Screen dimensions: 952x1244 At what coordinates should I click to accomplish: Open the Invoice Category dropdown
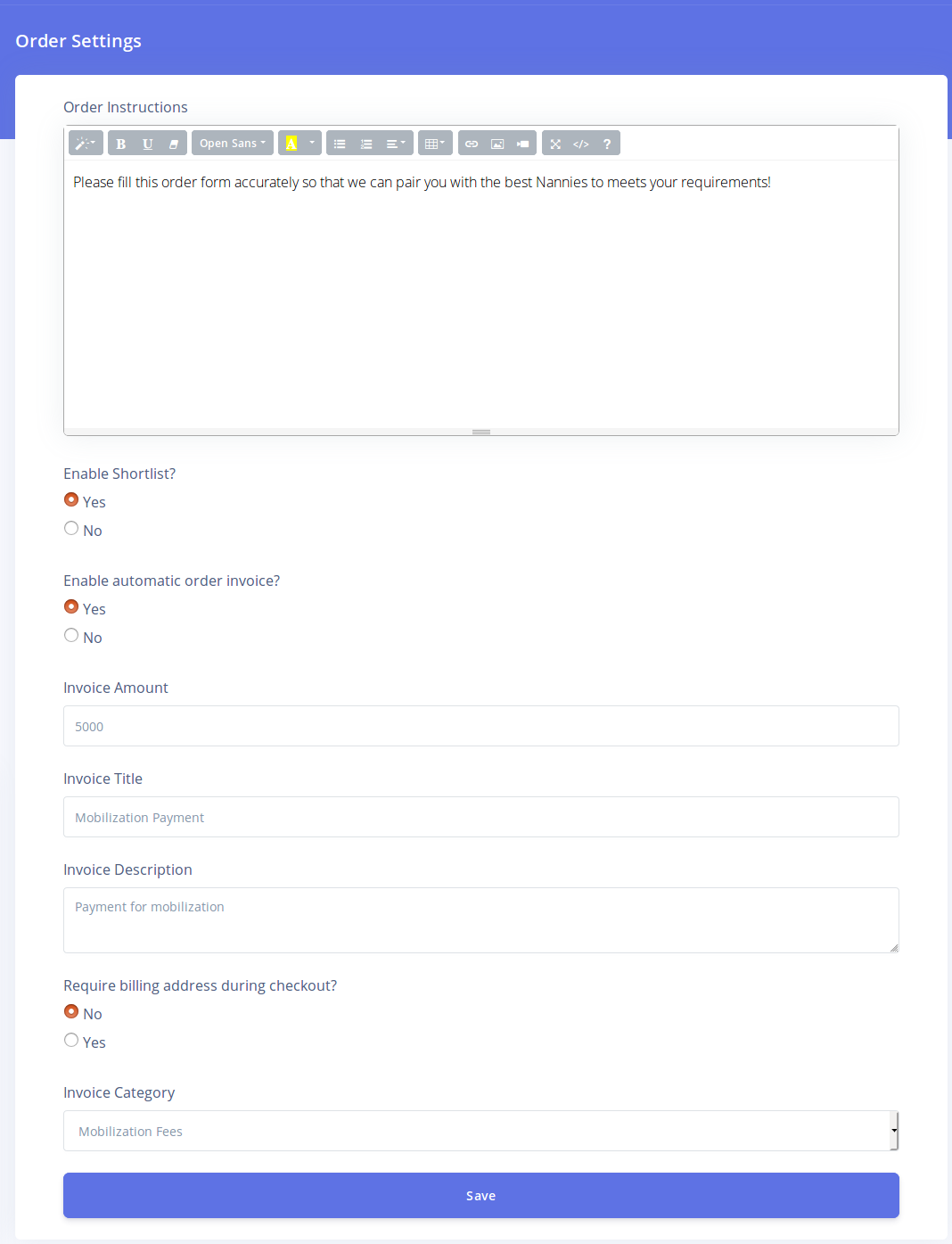480,1131
